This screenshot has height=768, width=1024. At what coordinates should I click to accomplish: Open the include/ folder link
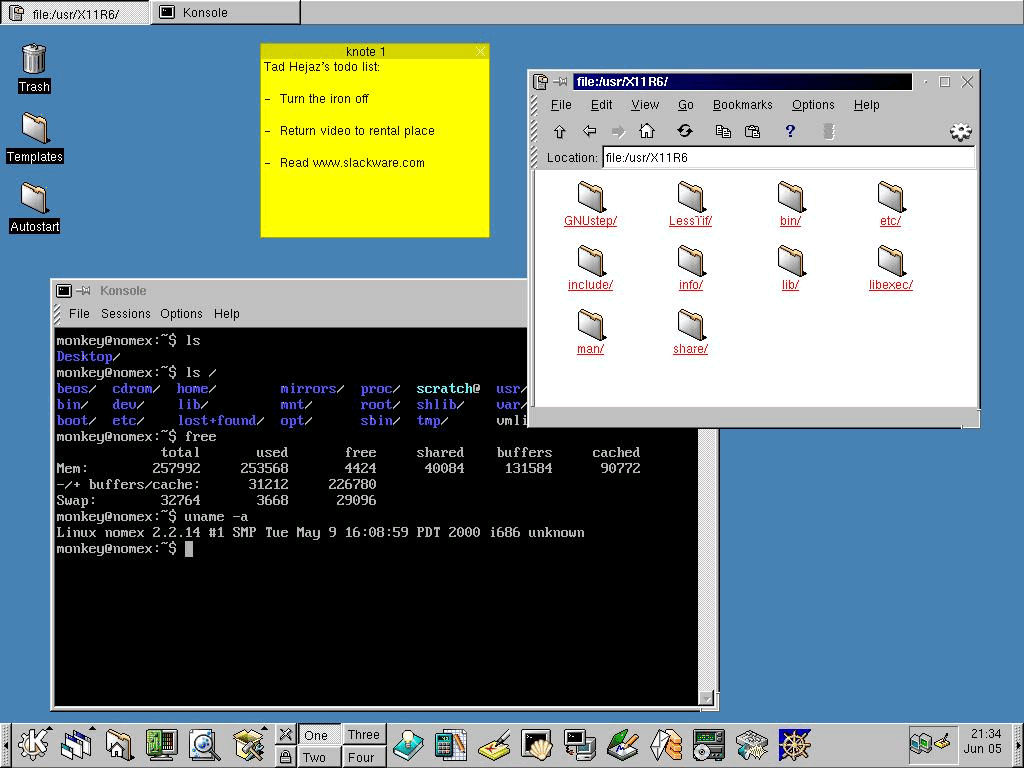(590, 285)
